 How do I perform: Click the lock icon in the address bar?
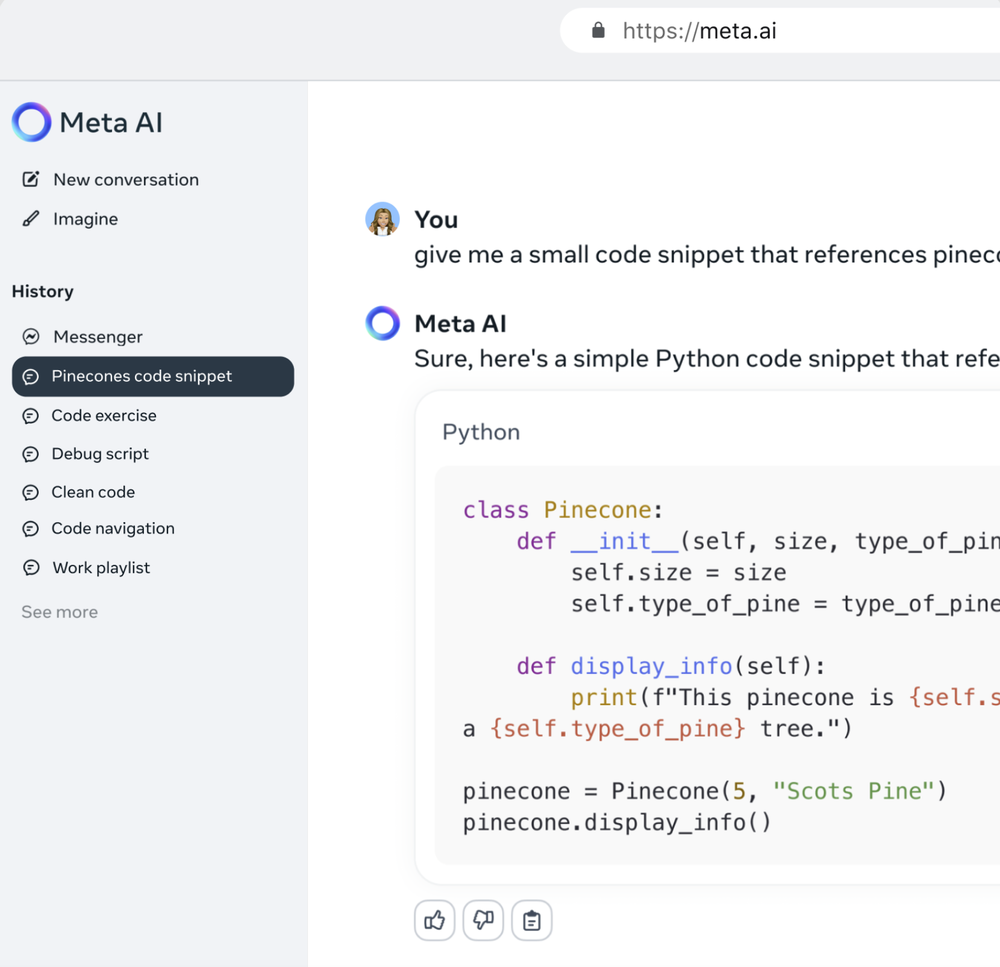point(598,30)
